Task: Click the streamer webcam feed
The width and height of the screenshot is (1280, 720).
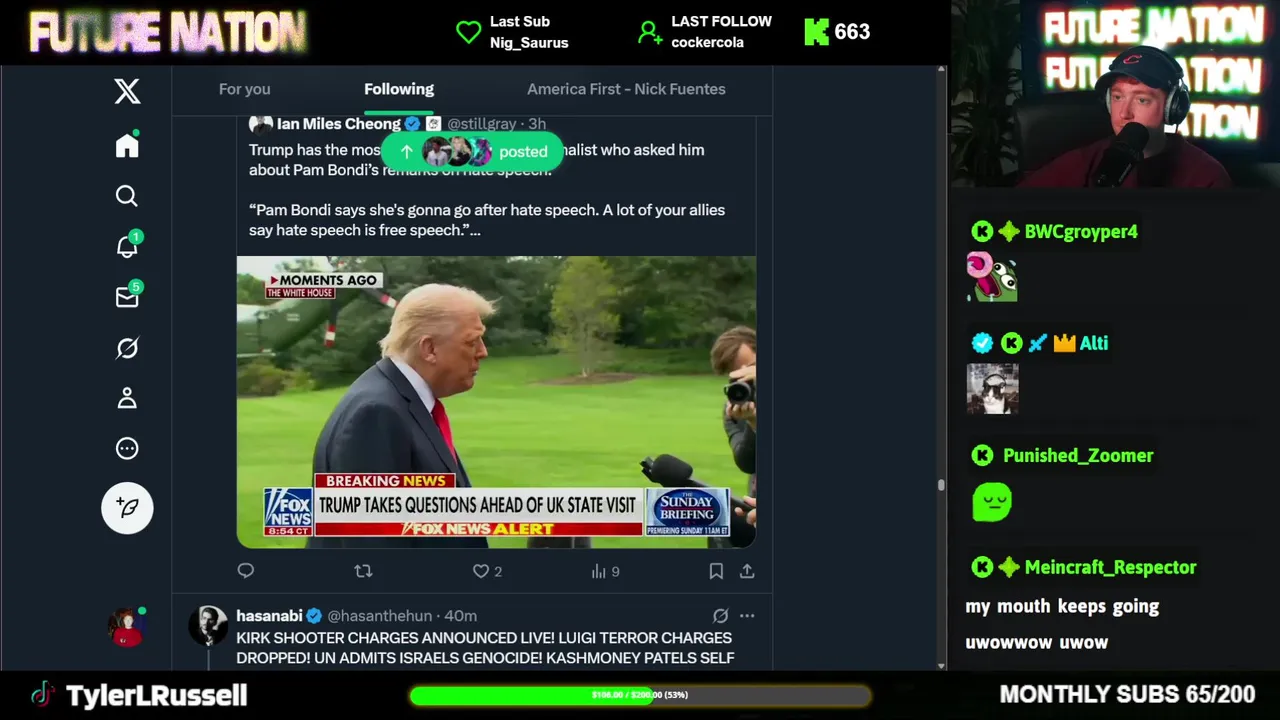Action: (x=1115, y=95)
